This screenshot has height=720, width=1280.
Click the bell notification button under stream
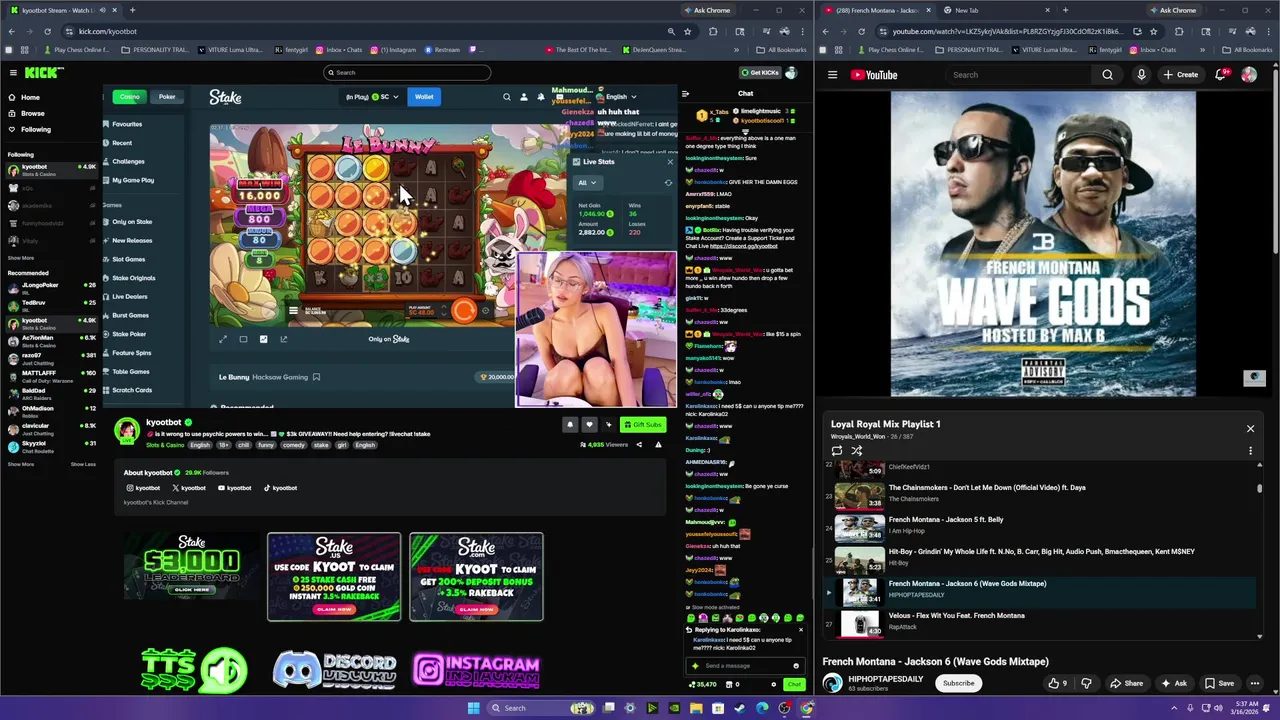click(570, 424)
